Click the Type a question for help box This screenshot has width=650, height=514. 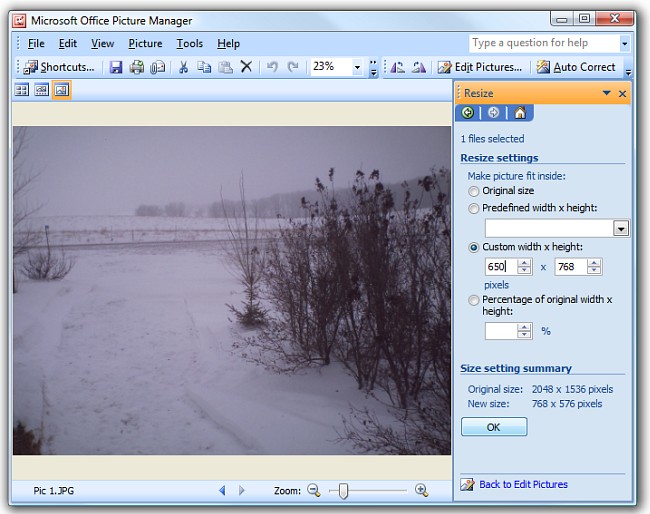tap(545, 43)
